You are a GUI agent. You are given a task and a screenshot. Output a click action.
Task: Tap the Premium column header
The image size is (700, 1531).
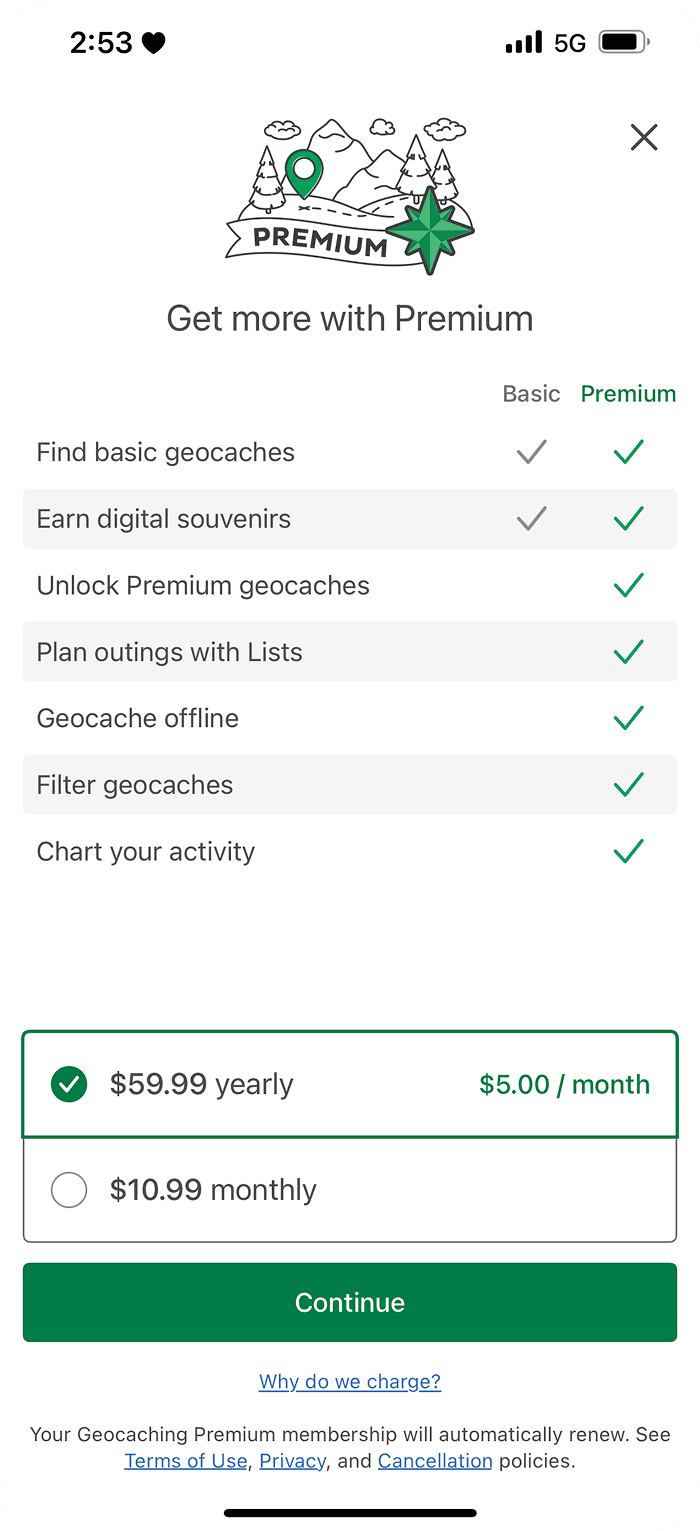[x=628, y=394]
